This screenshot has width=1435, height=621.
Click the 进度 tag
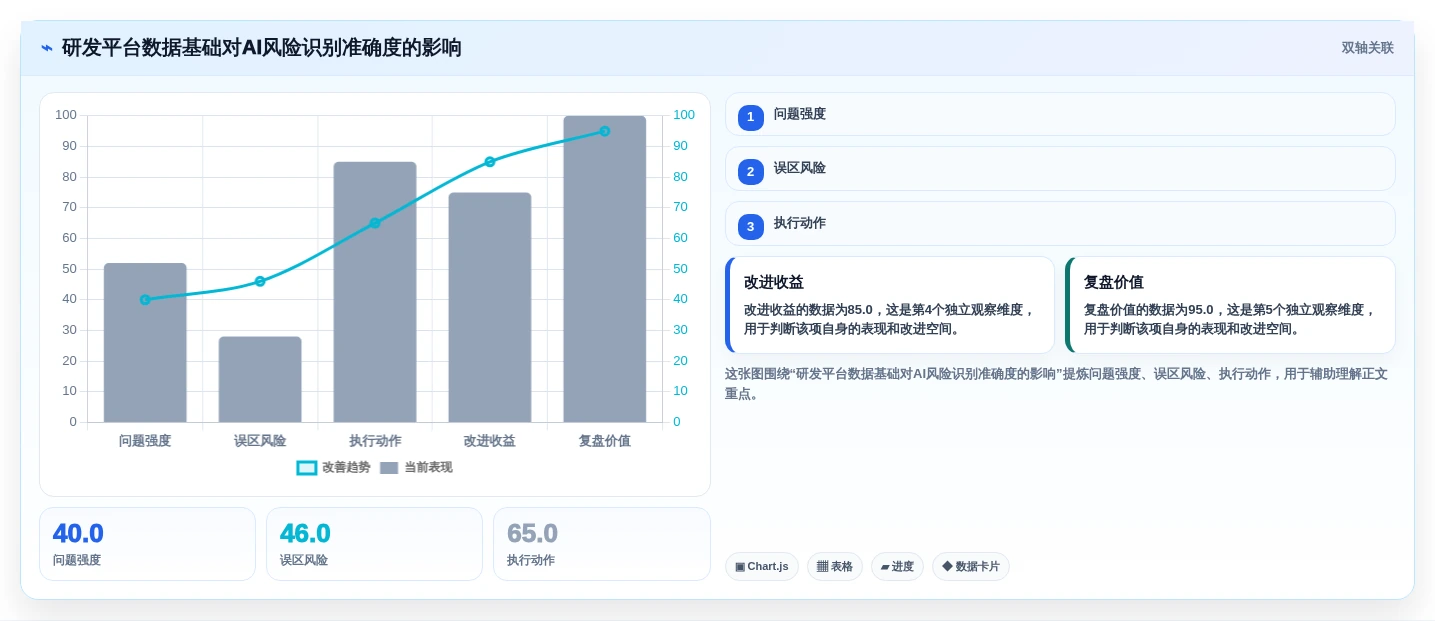(x=897, y=566)
